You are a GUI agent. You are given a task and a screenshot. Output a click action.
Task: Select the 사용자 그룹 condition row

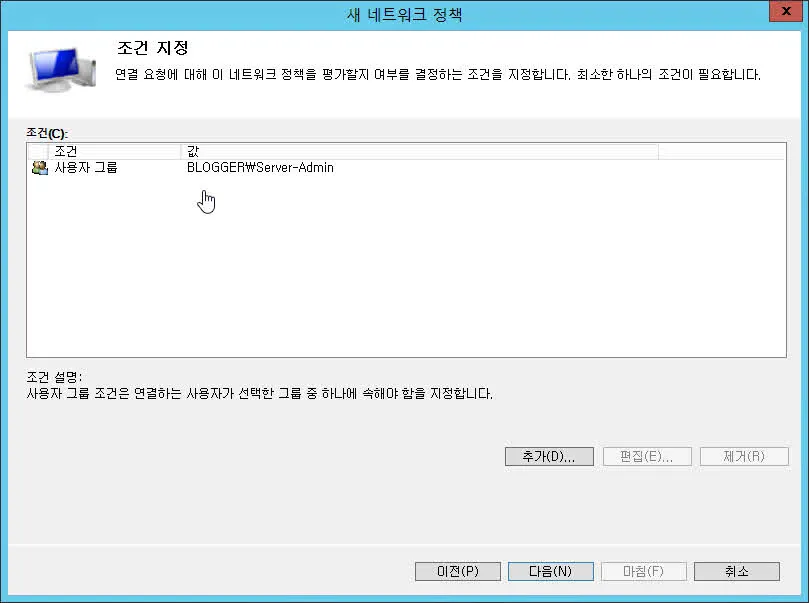tap(86, 168)
